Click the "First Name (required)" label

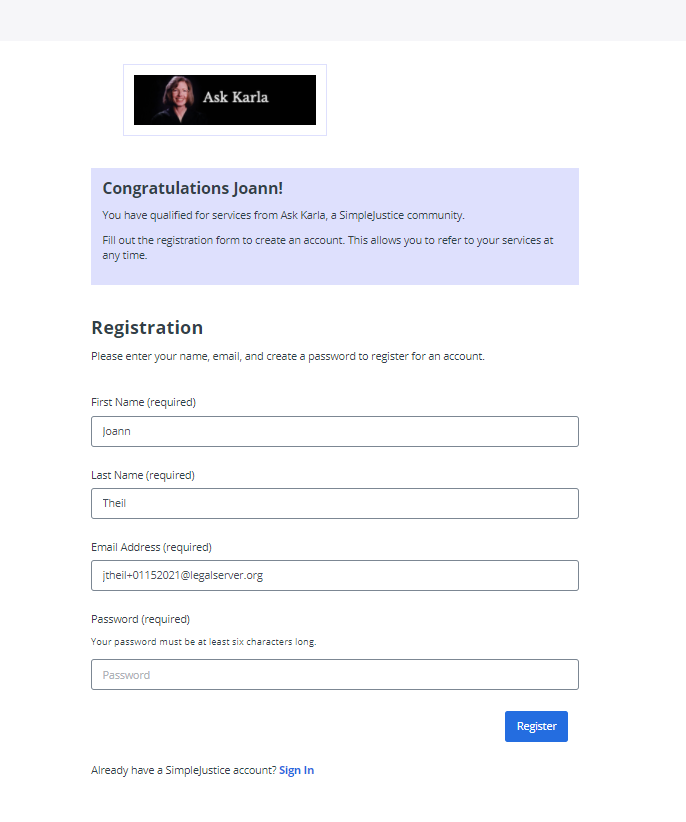click(x=144, y=402)
